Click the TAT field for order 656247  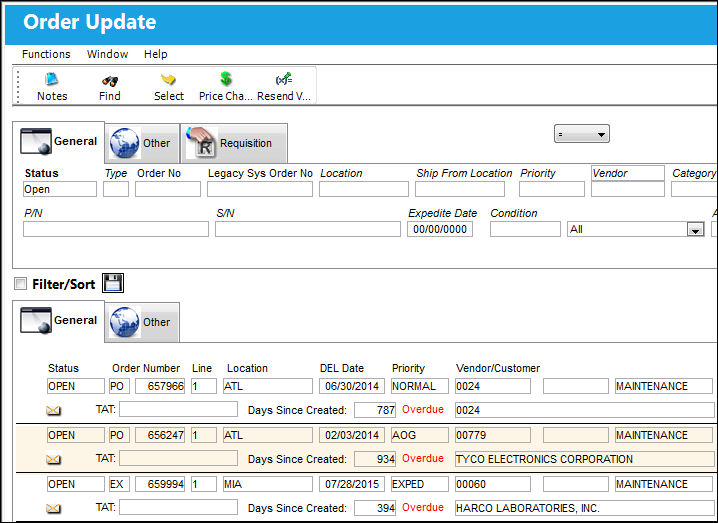[x=179, y=458]
